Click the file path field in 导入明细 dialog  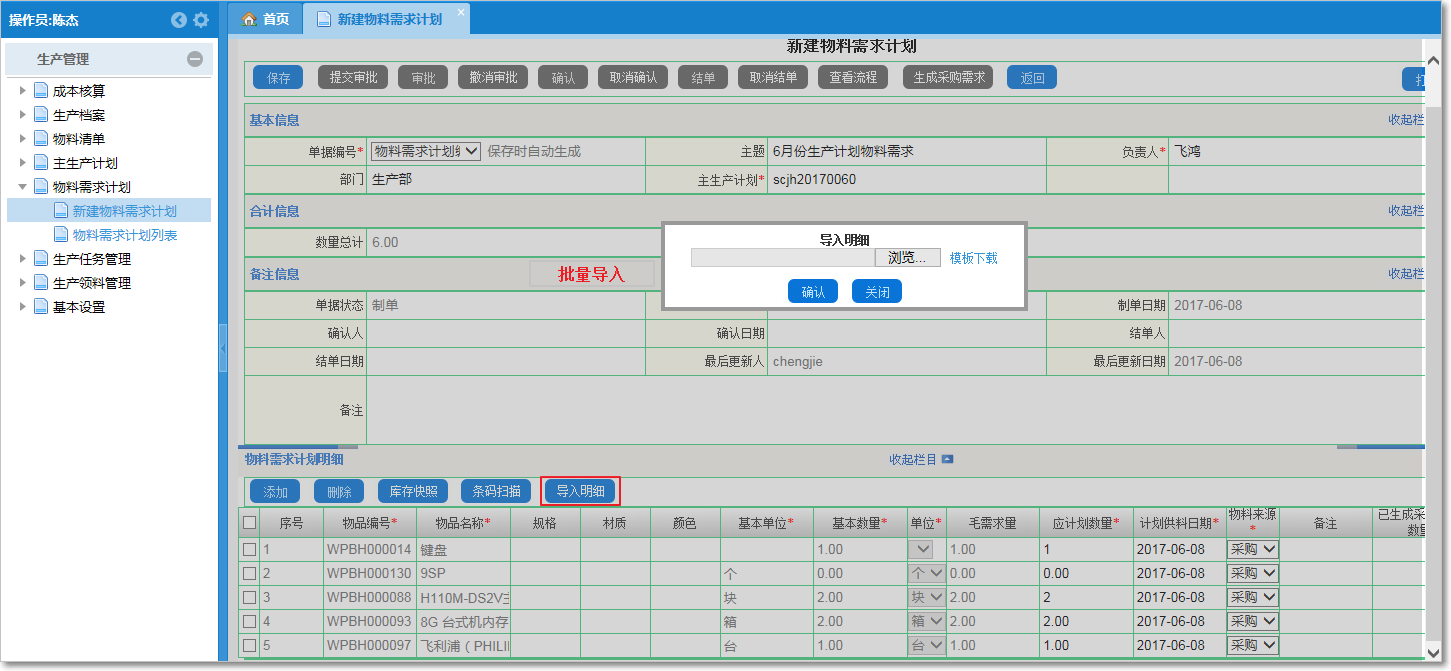tap(783, 257)
